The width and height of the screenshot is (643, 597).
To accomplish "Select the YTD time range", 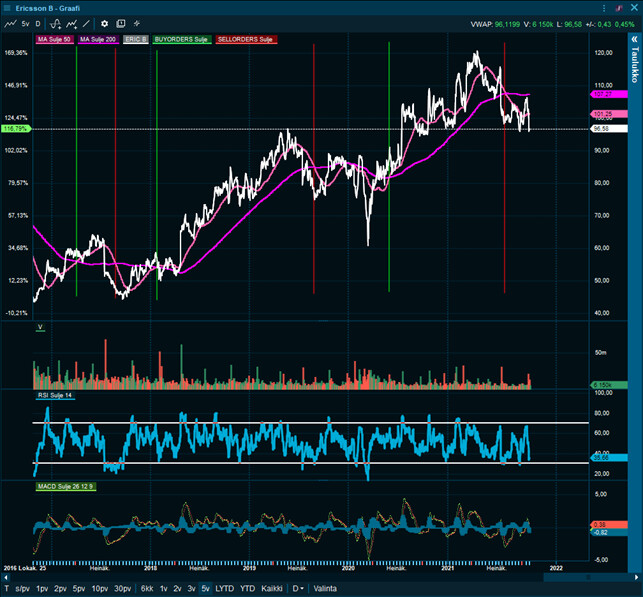I will pyautogui.click(x=247, y=589).
